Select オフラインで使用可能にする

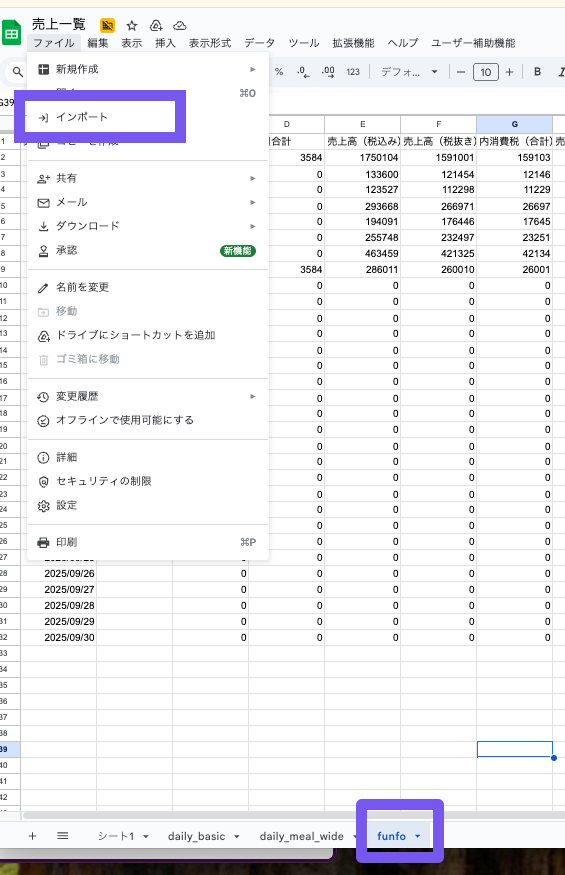[147, 420]
